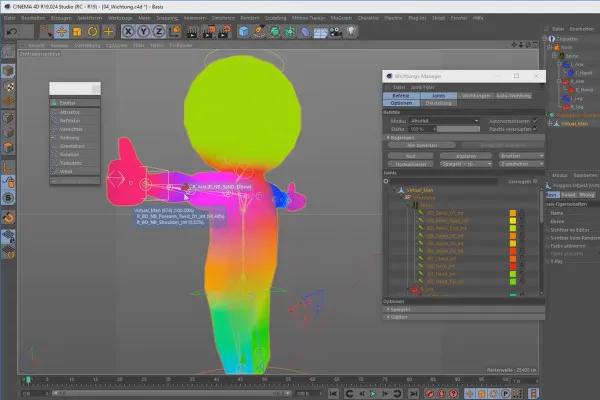Switch to Model mode cube icon in left palette

[8, 71]
